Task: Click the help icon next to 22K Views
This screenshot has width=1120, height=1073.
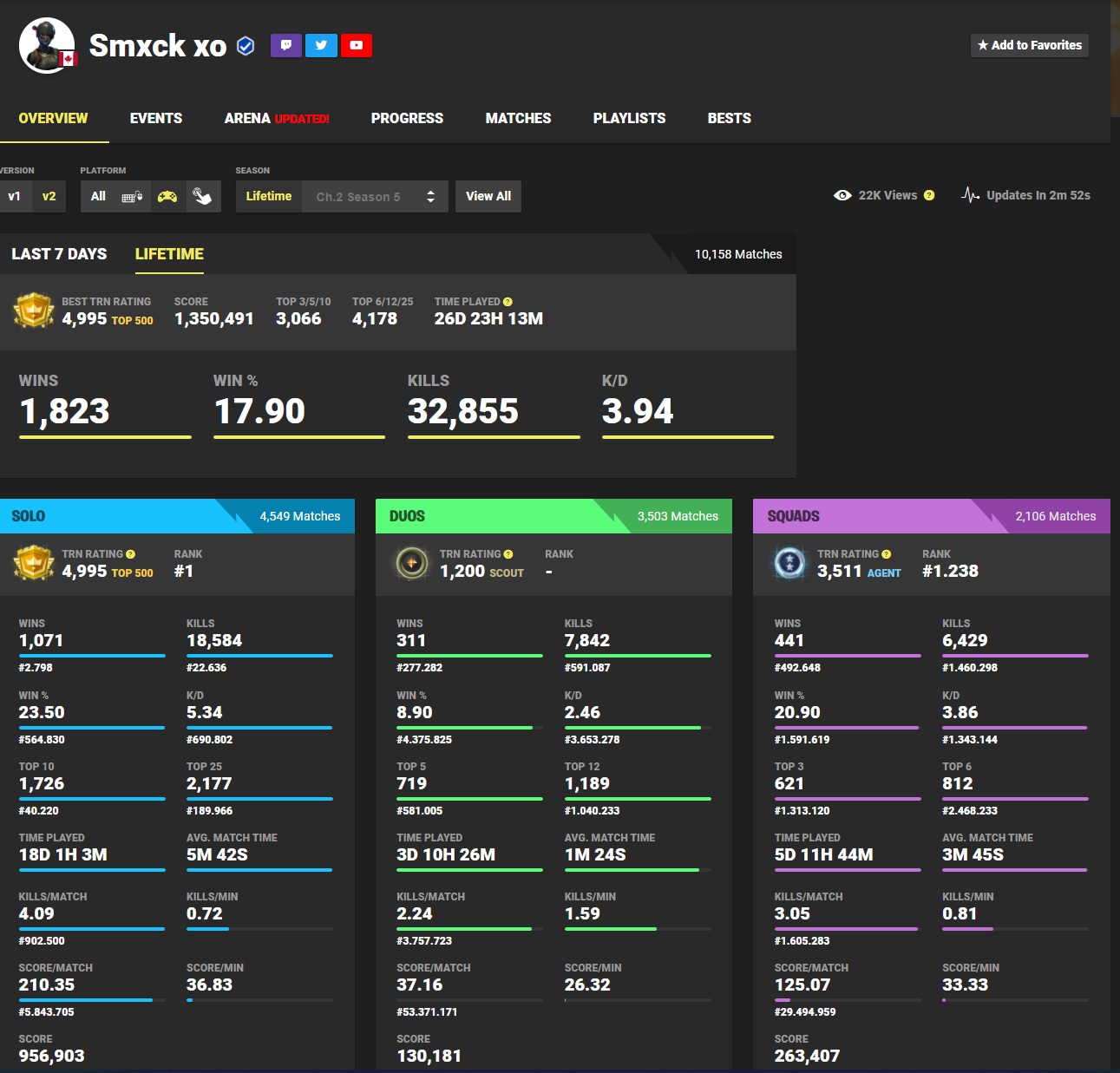Action: pyautogui.click(x=929, y=195)
